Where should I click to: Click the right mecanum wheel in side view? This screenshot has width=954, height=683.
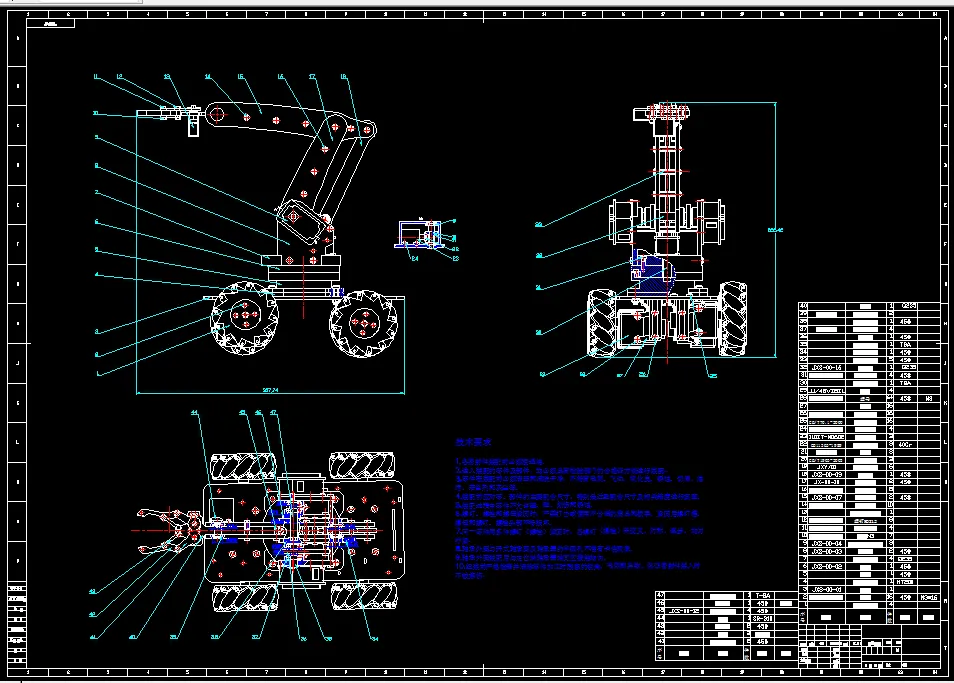363,323
